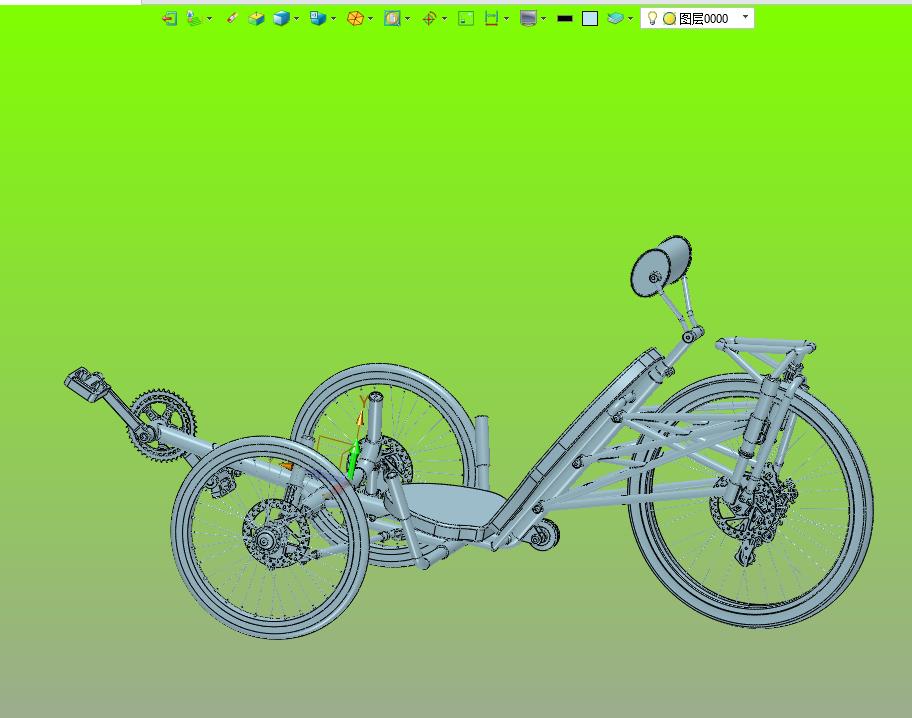The height and width of the screenshot is (718, 912).
Task: Toggle the yellow circle layer status indicator
Action: [669, 18]
